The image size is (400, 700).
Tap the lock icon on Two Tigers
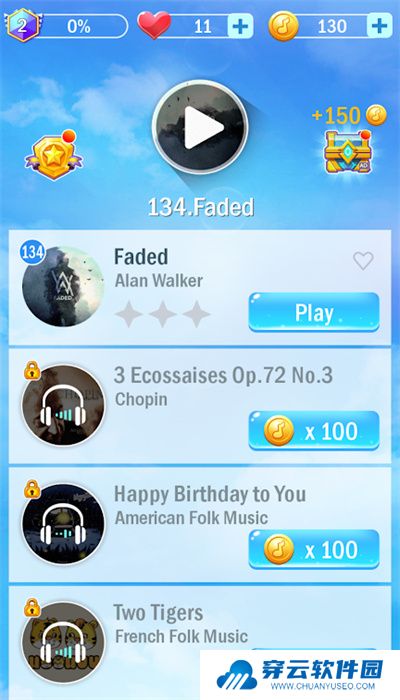point(32,608)
